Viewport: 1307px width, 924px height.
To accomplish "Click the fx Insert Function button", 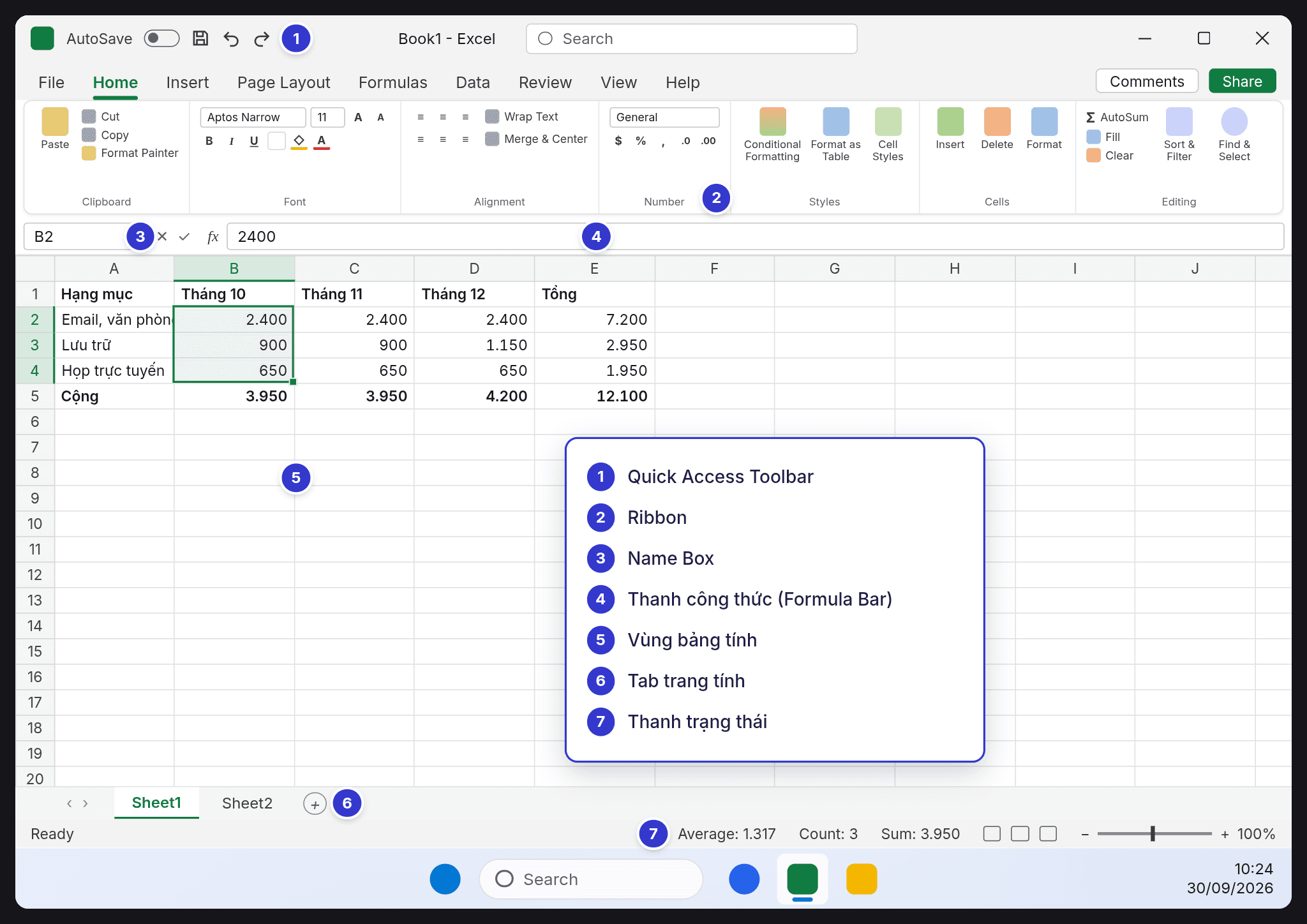I will coord(213,237).
